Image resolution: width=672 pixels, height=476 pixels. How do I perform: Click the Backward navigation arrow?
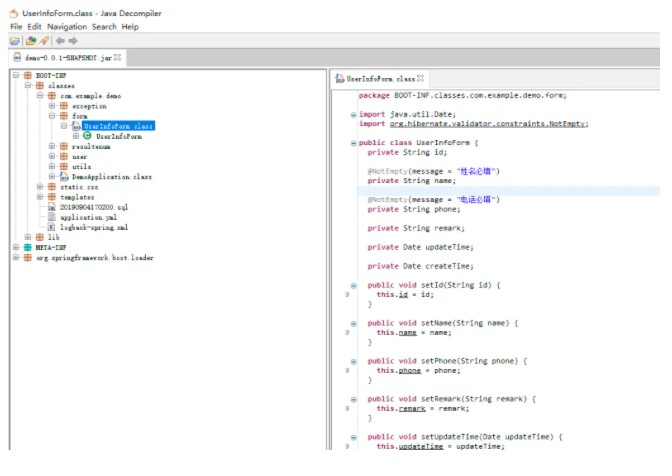61,41
